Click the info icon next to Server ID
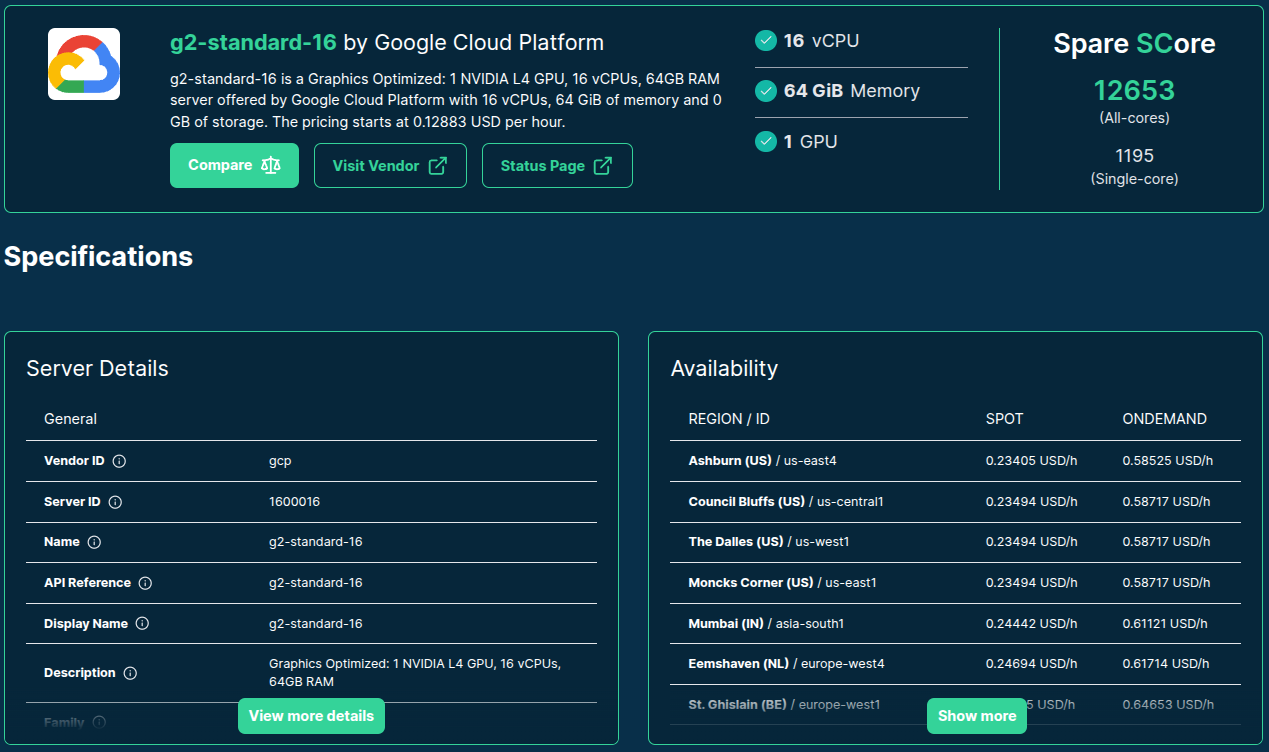 (115, 502)
